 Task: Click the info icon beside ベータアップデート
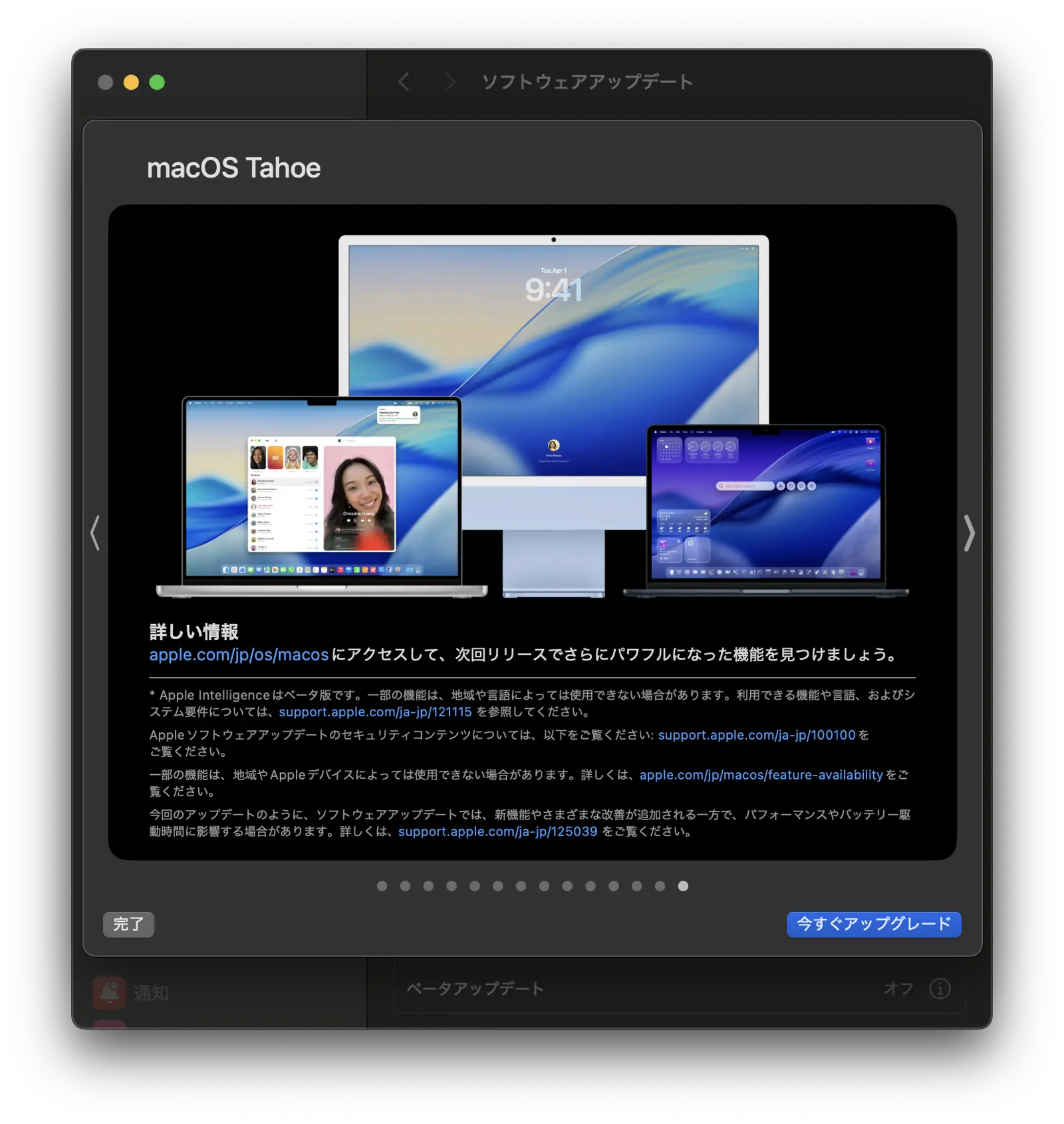940,988
